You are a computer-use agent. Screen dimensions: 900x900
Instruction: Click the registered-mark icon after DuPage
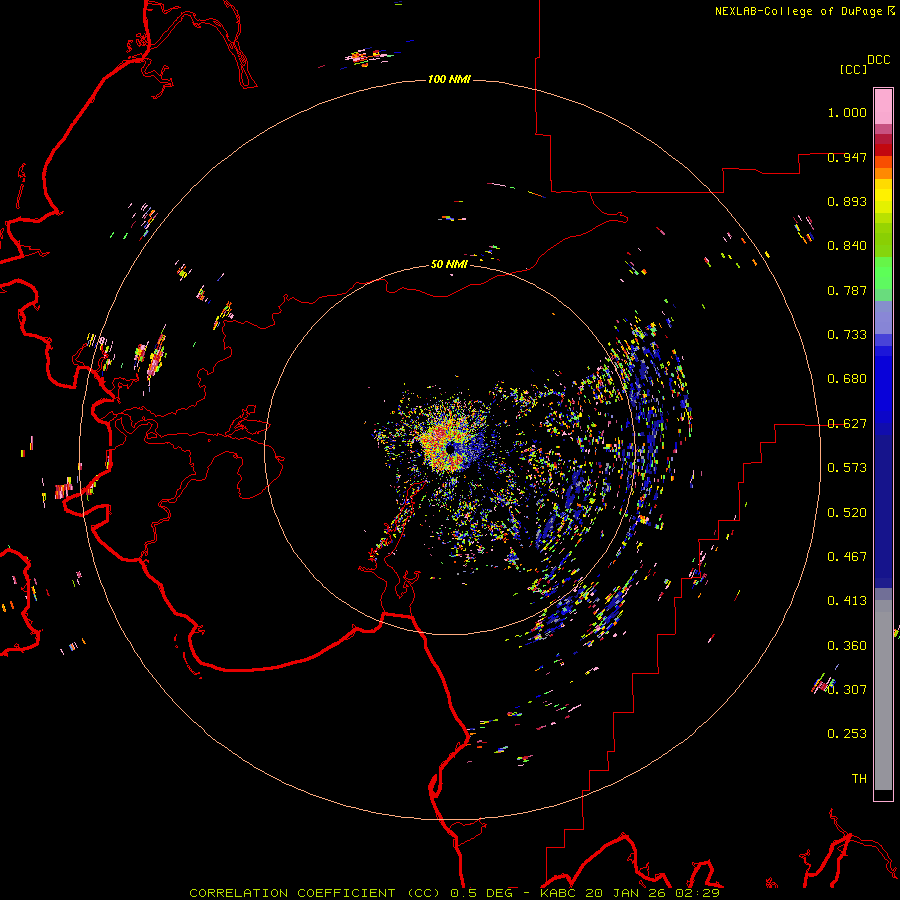pos(891,10)
